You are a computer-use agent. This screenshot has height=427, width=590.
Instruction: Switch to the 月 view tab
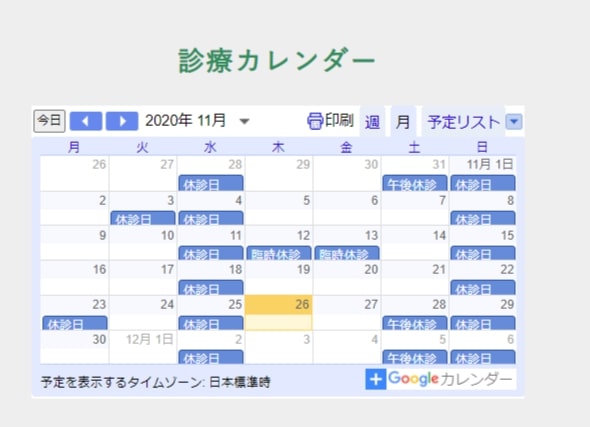[x=403, y=122]
